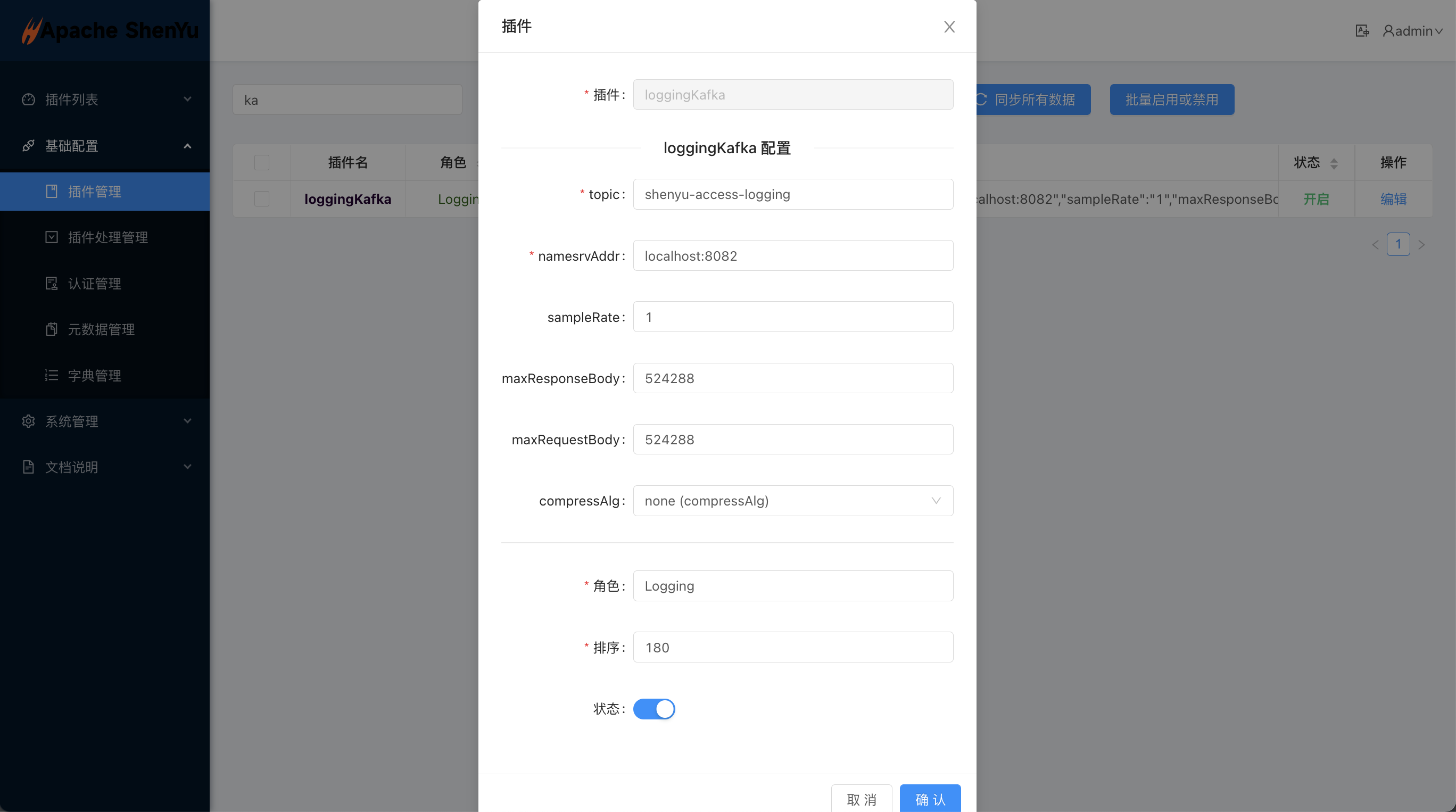Check the loggingKafka row checkbox
The height and width of the screenshot is (812, 1456).
point(262,199)
